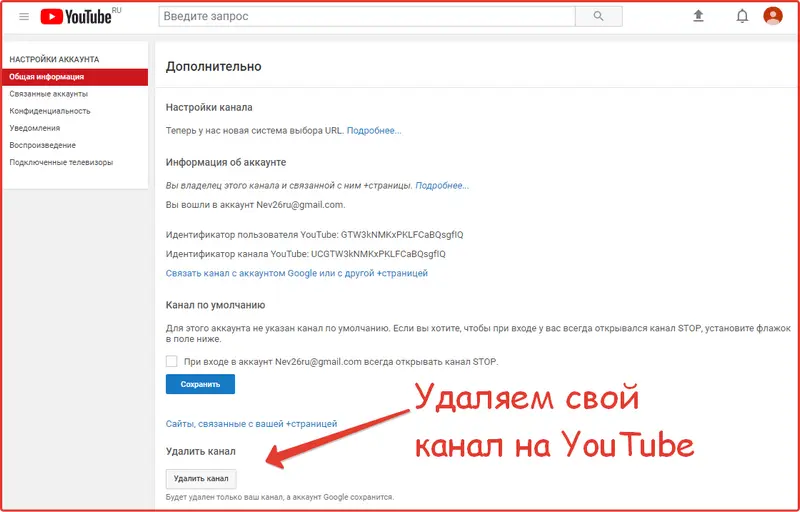This screenshot has width=800, height=512.
Task: Open 'Связанные аккаунты' settings section
Action: (x=48, y=94)
